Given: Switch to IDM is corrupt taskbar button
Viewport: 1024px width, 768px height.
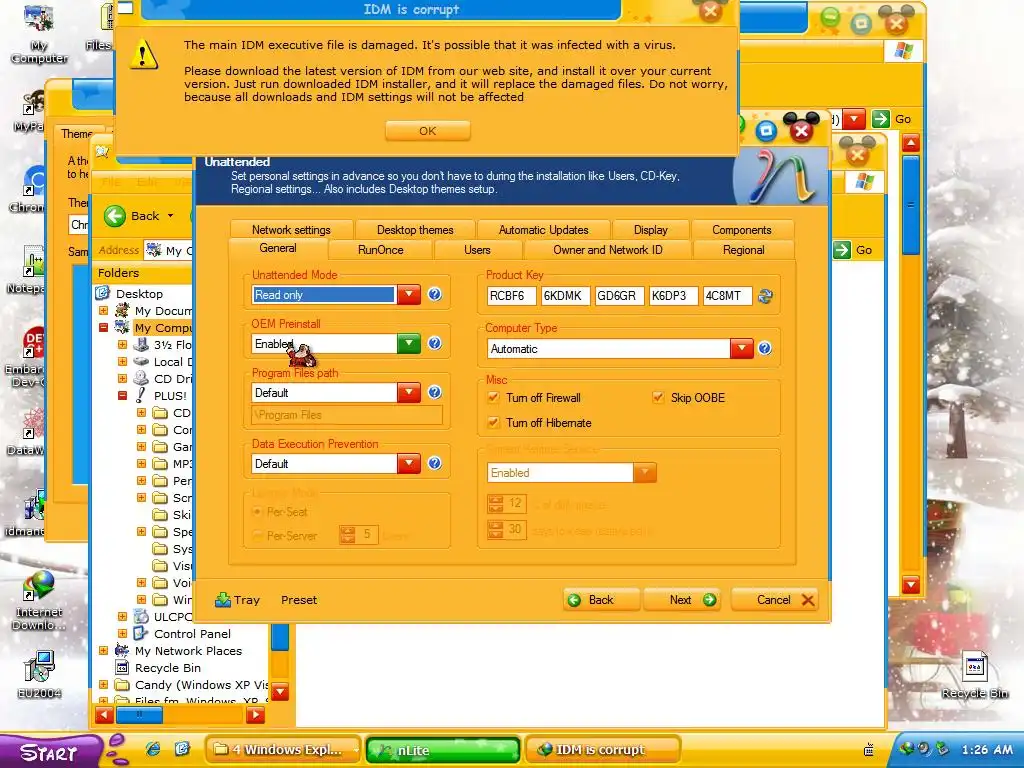Looking at the screenshot, I should pos(602,750).
